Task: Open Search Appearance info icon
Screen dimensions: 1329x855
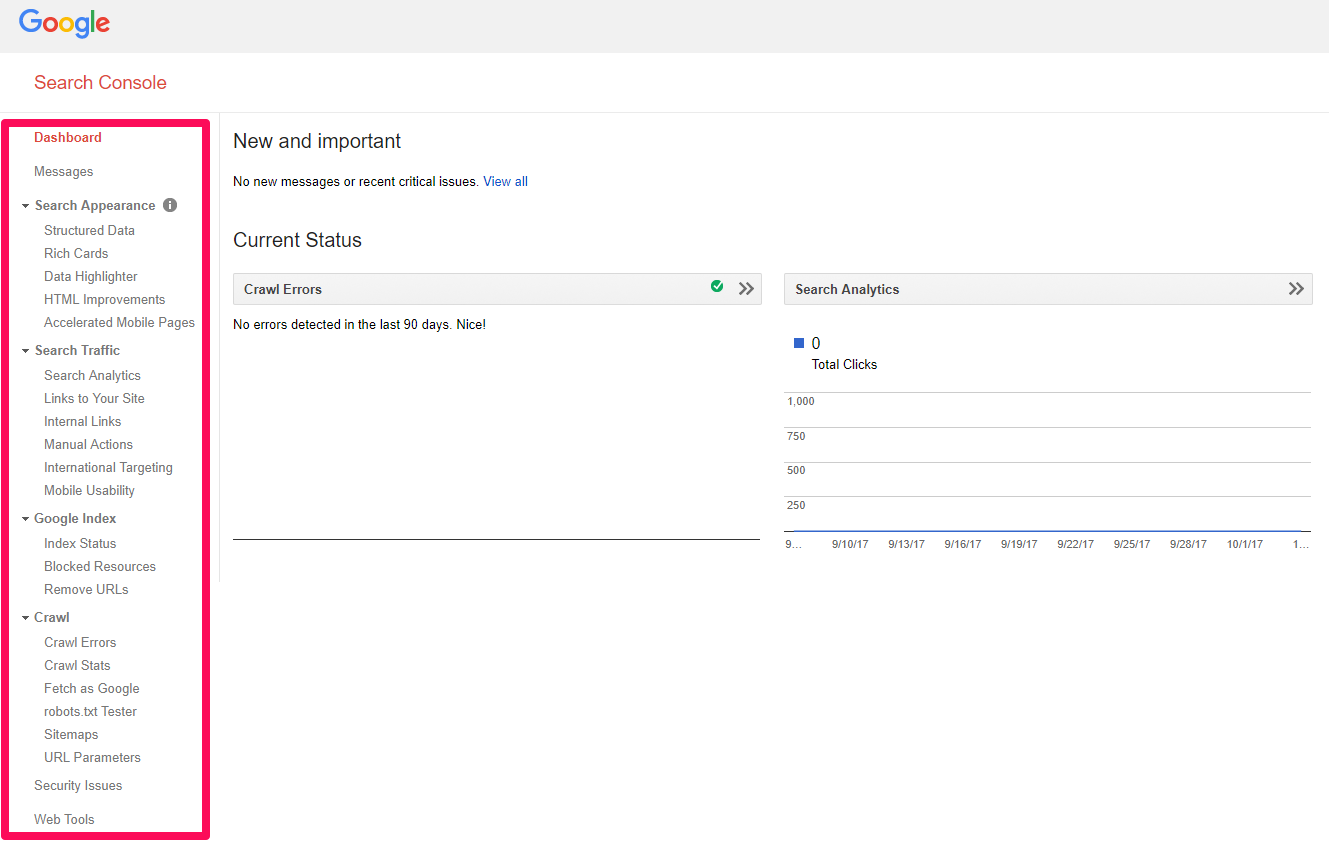Action: (x=170, y=205)
